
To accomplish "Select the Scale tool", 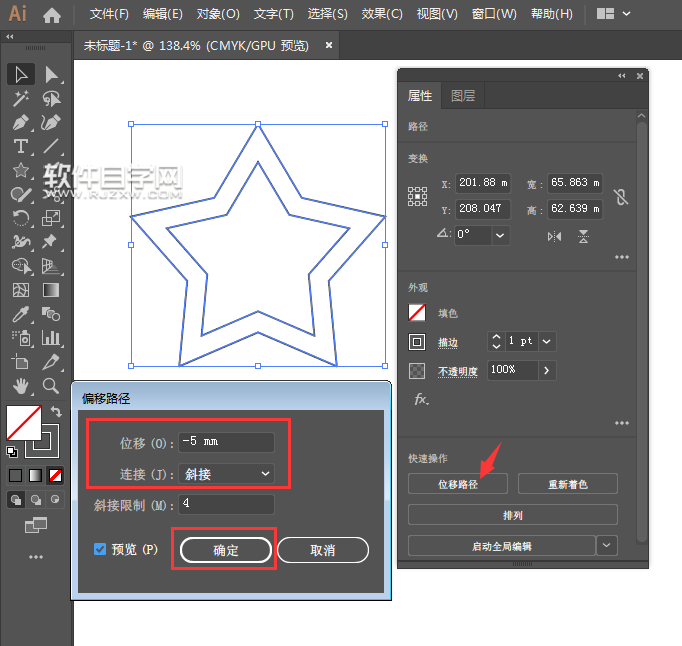I will click(x=51, y=218).
